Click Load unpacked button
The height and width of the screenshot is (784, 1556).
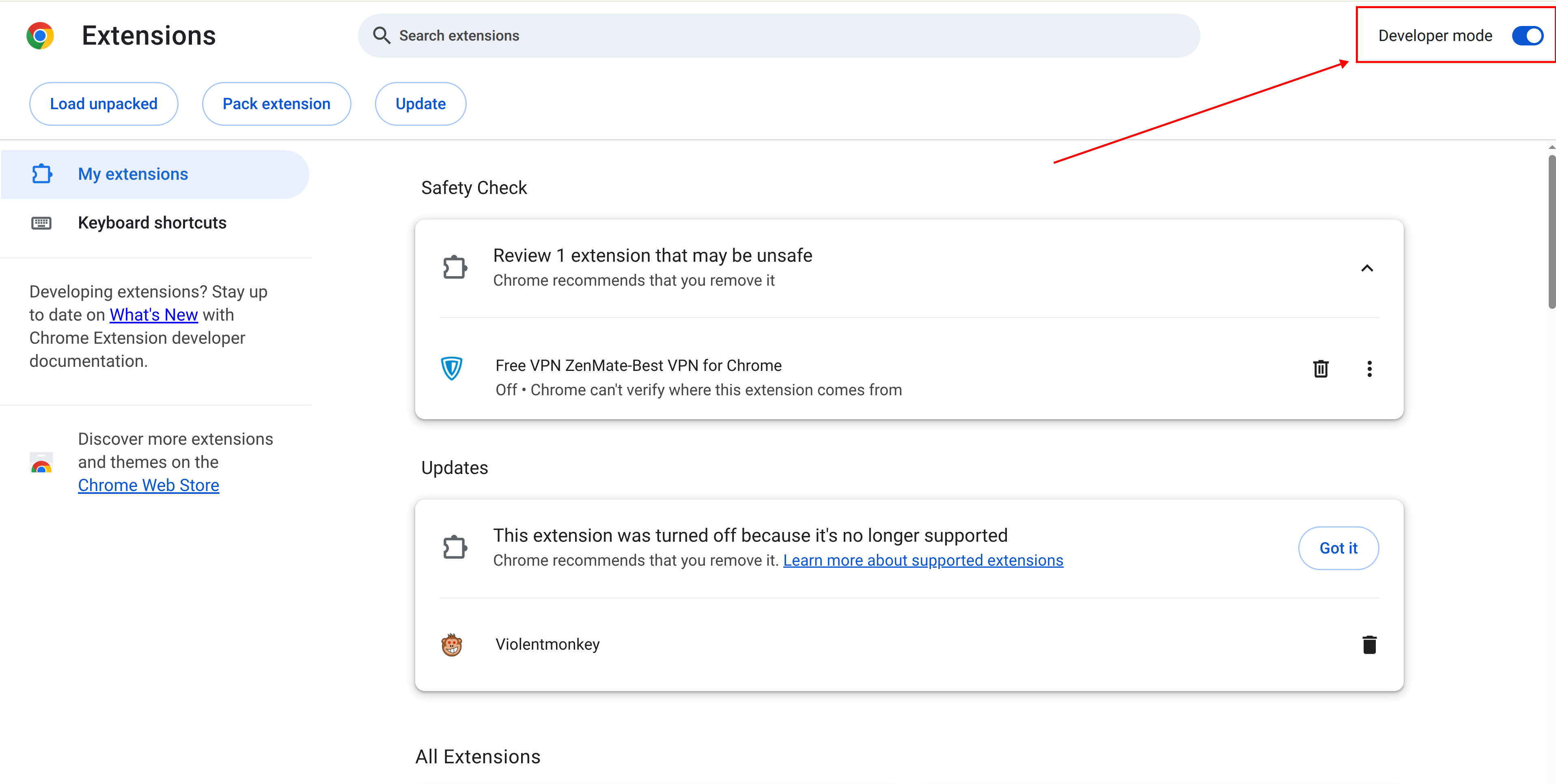(103, 104)
